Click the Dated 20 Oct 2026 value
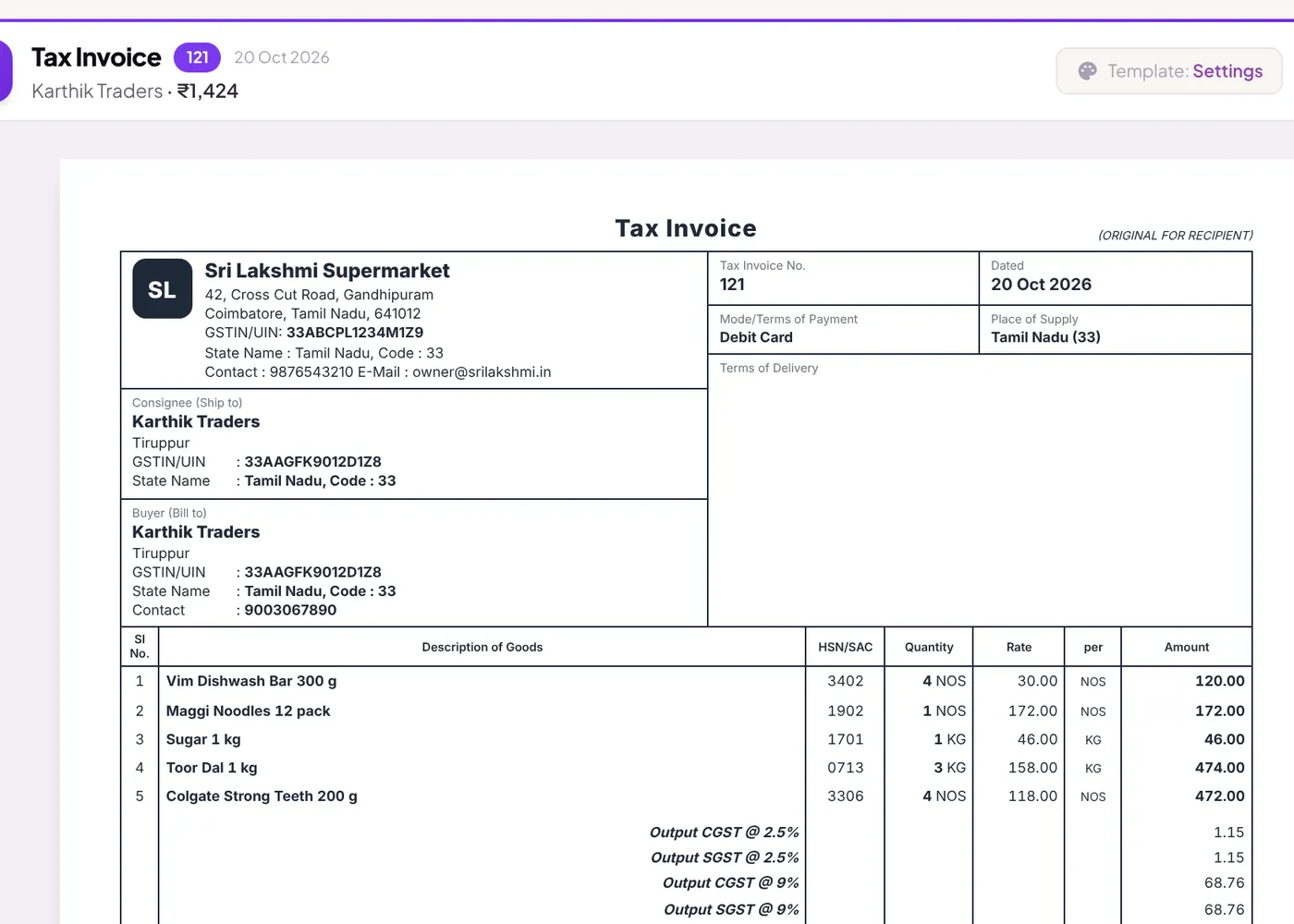The image size is (1294, 924). point(1041,285)
